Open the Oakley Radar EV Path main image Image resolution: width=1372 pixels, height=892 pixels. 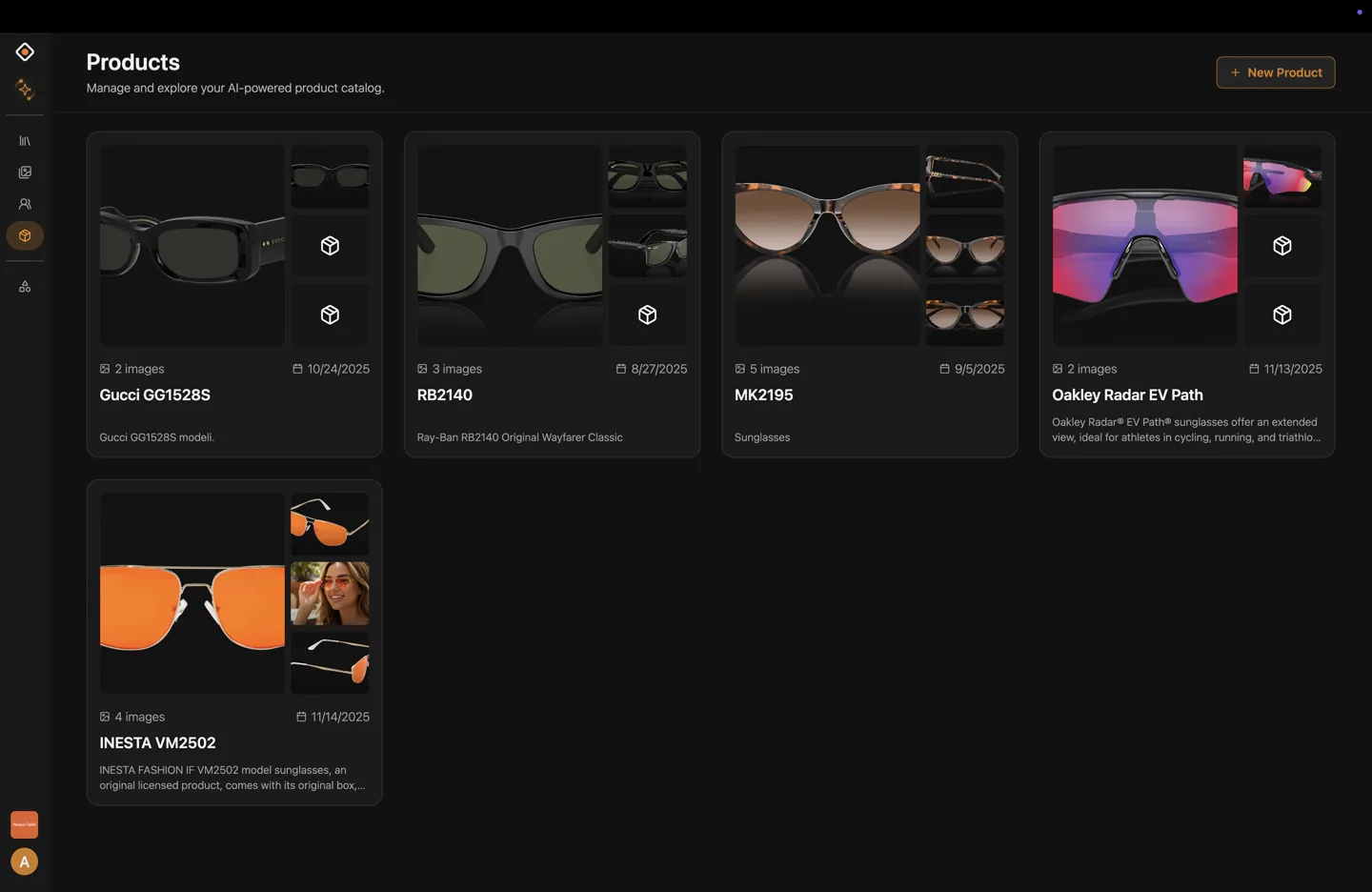(x=1145, y=245)
